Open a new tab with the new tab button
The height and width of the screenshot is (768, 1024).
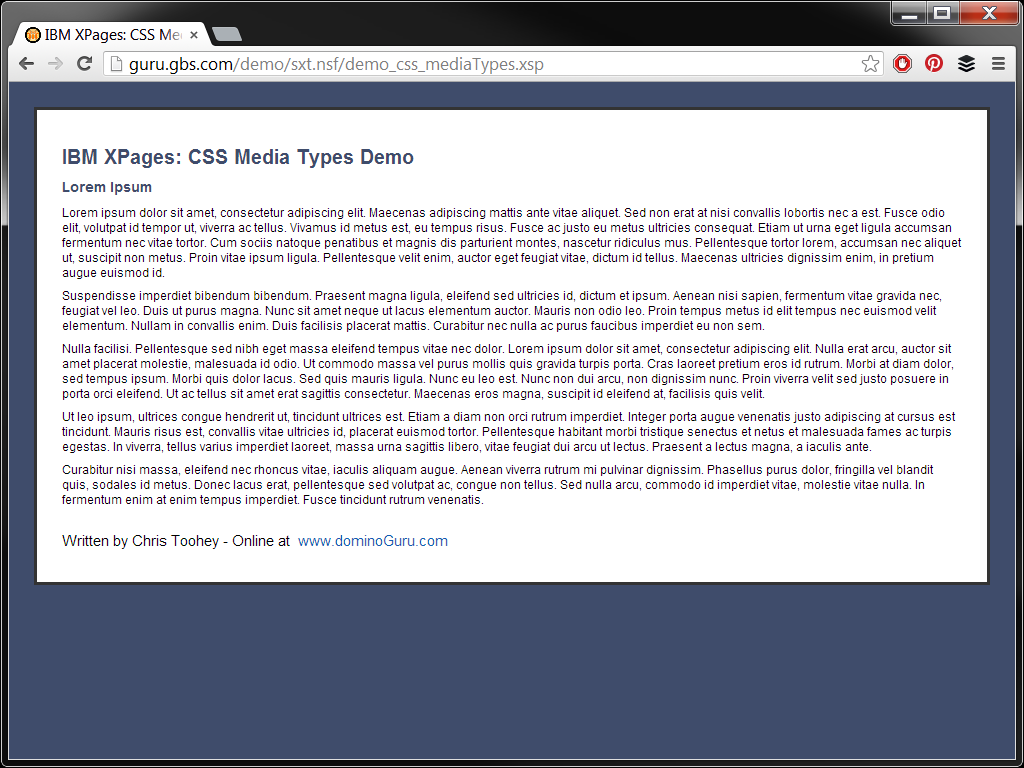(x=227, y=35)
